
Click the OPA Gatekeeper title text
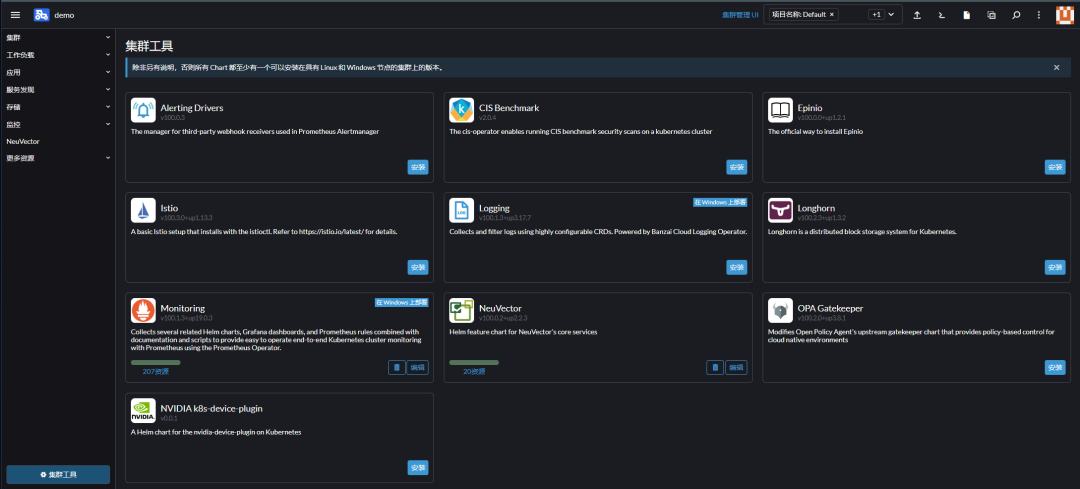coord(831,309)
